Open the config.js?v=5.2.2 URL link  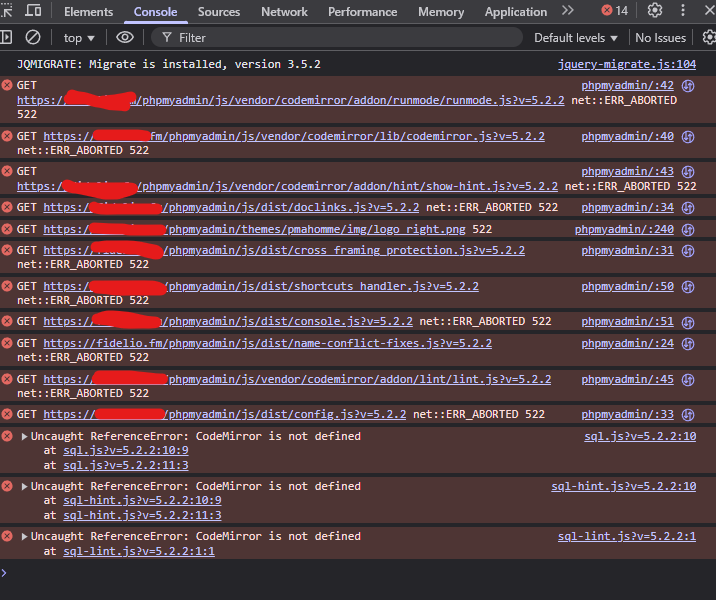(225, 414)
